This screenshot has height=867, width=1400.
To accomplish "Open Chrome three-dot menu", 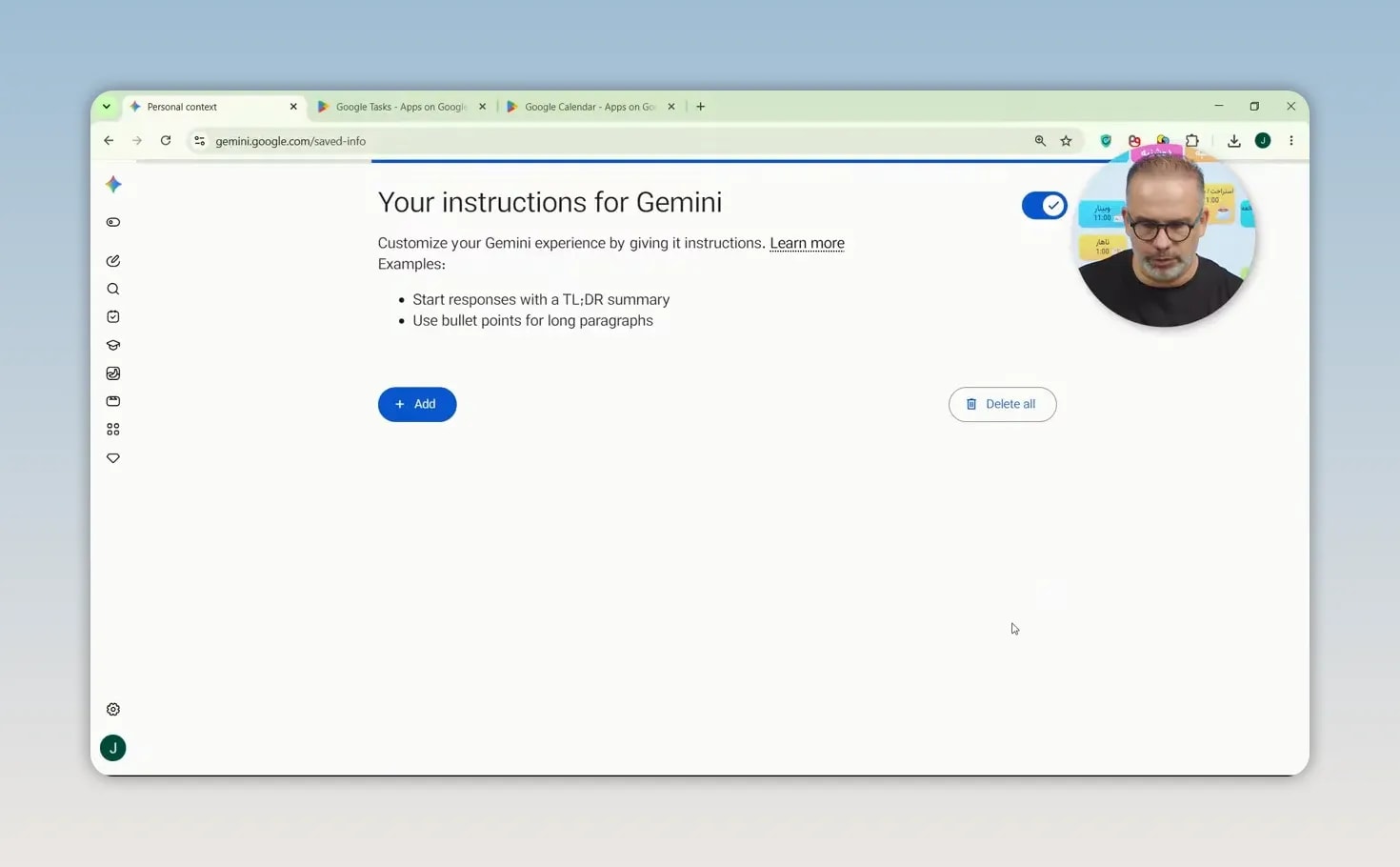I will click(1291, 141).
